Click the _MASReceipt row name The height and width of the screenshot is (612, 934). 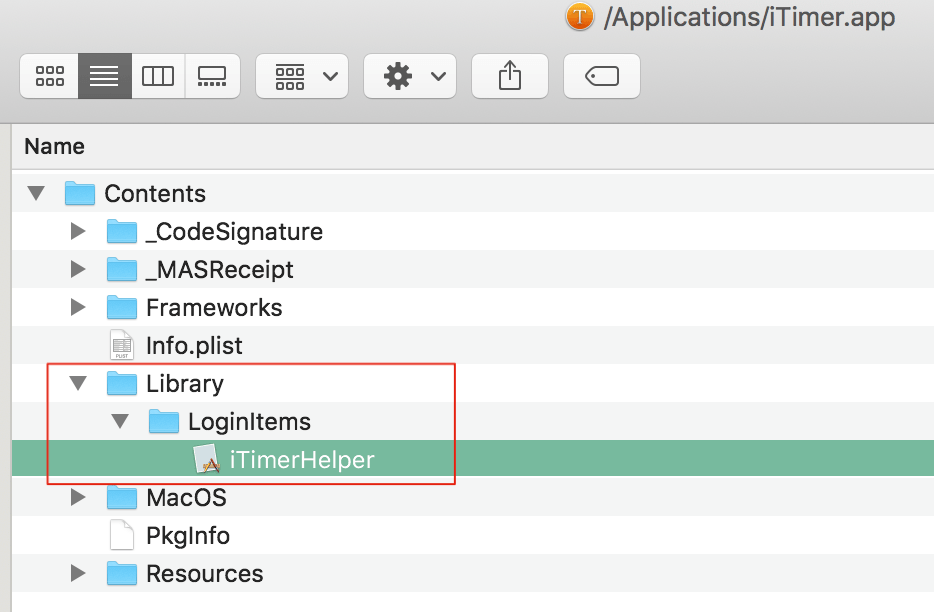219,270
